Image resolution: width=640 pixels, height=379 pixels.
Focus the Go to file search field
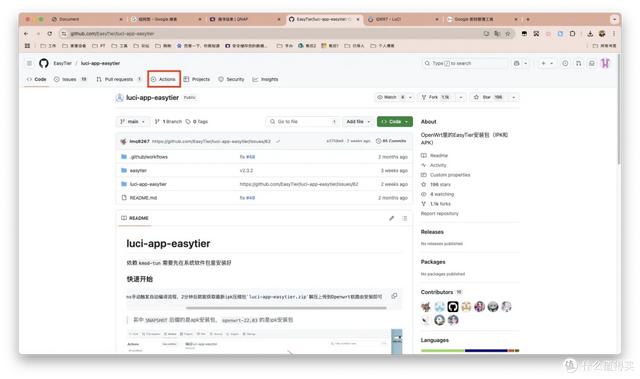click(x=302, y=122)
